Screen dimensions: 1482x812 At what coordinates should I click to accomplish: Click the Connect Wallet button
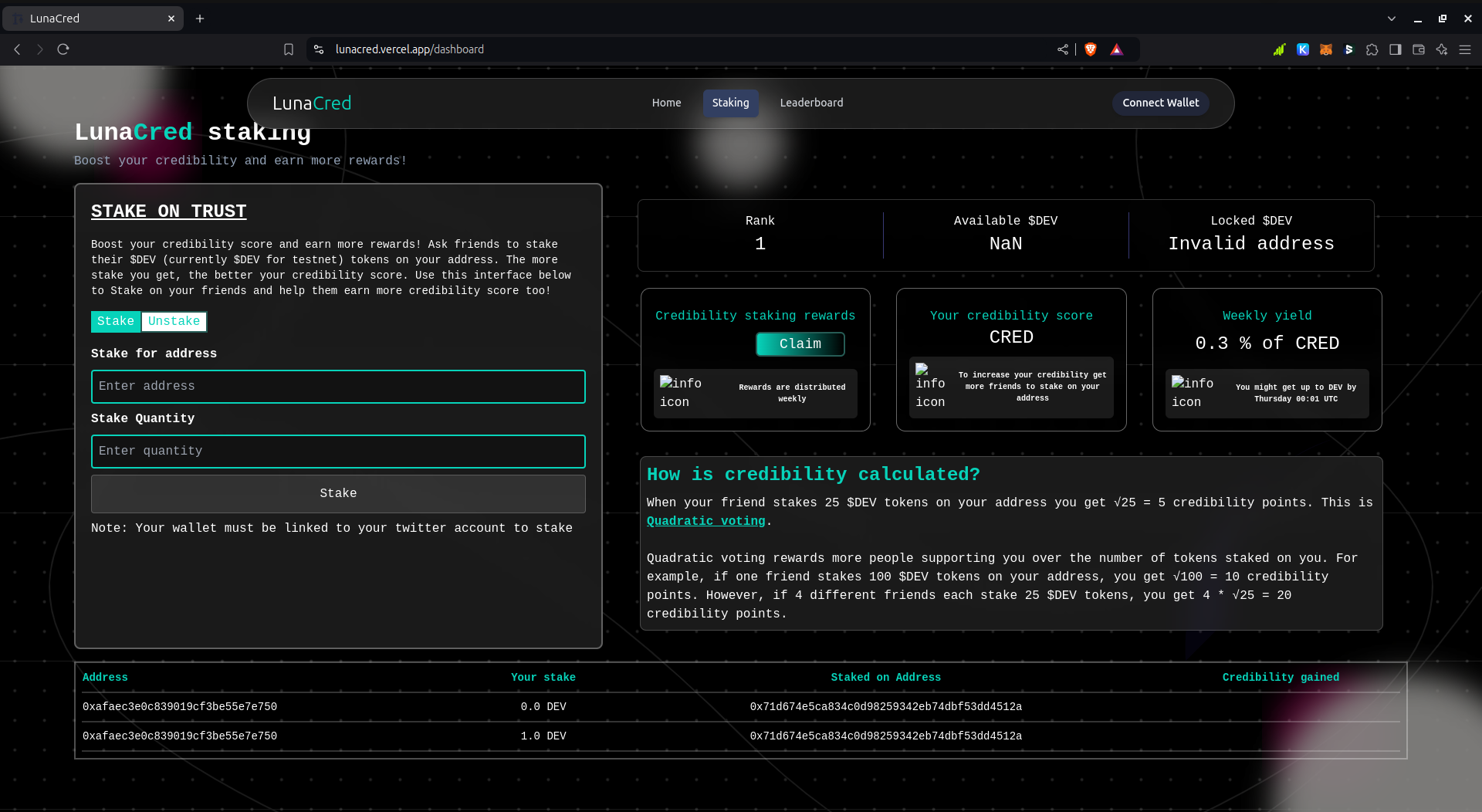coord(1160,103)
